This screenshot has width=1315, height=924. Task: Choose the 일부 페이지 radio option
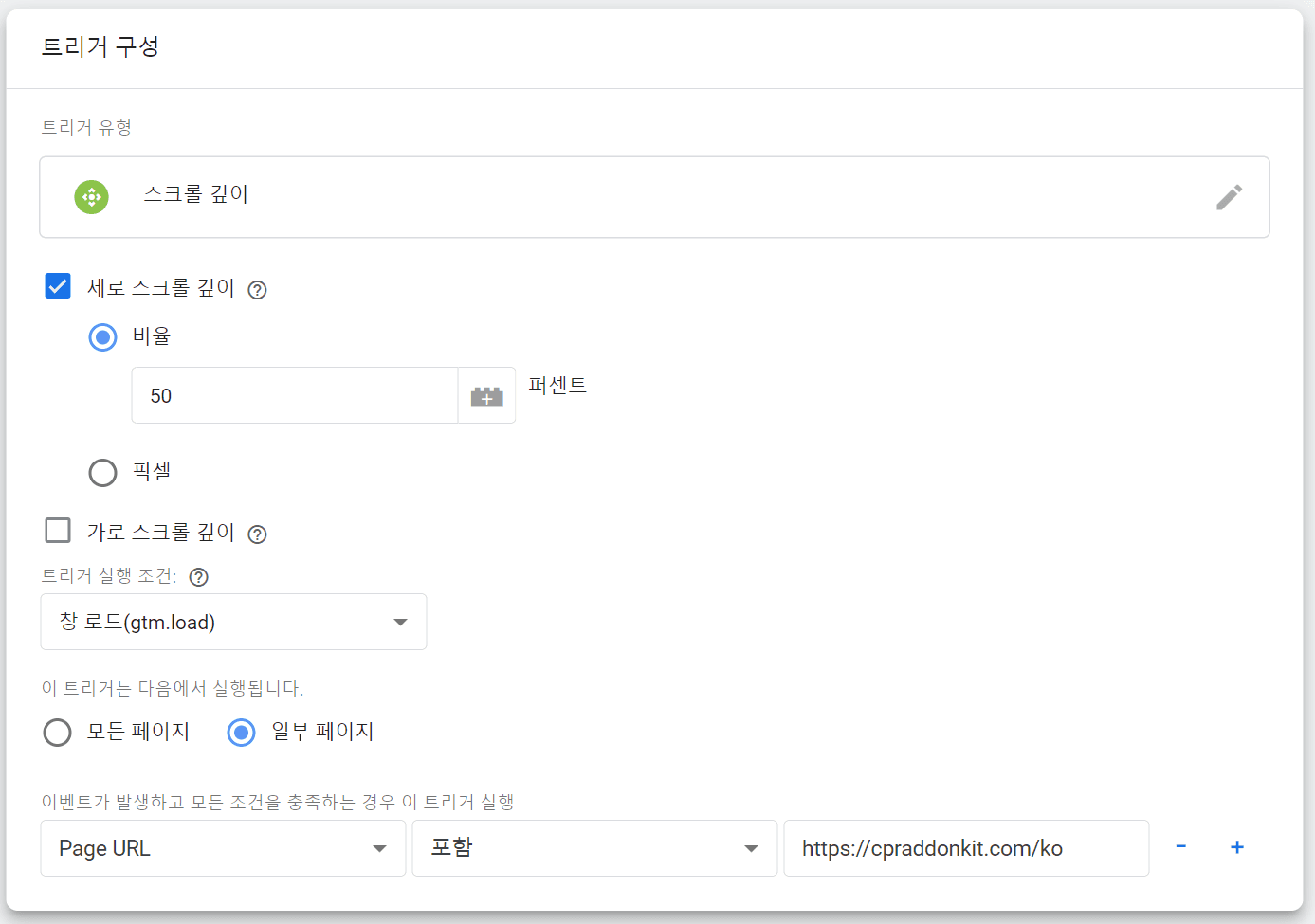pyautogui.click(x=242, y=733)
